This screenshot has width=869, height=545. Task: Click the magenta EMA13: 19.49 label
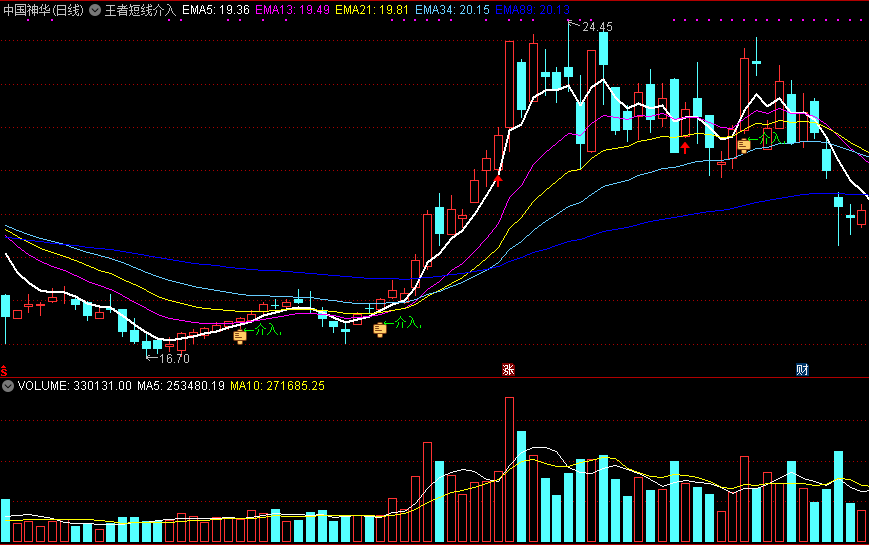point(292,10)
